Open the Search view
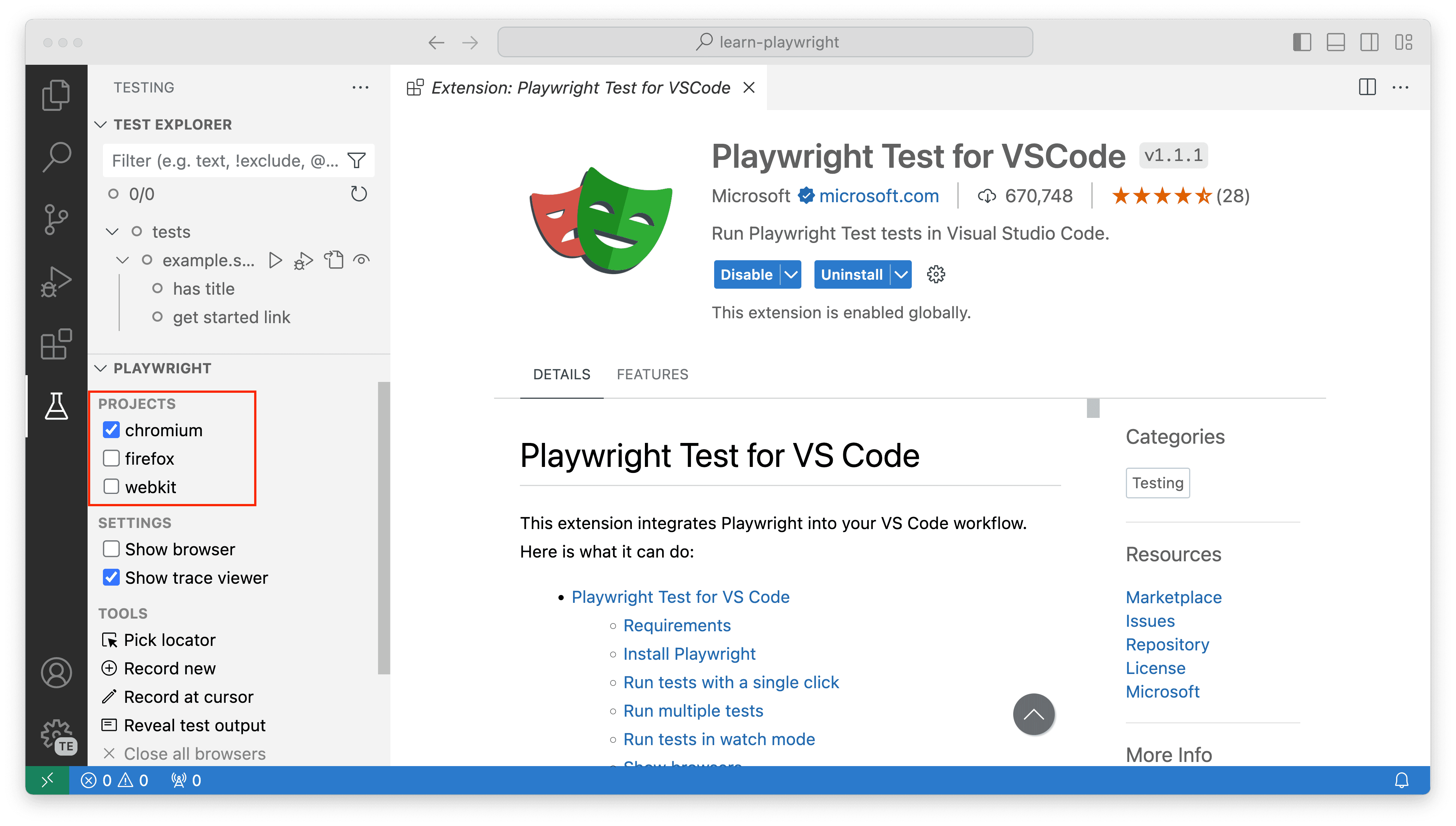This screenshot has height=826, width=1456. point(55,157)
